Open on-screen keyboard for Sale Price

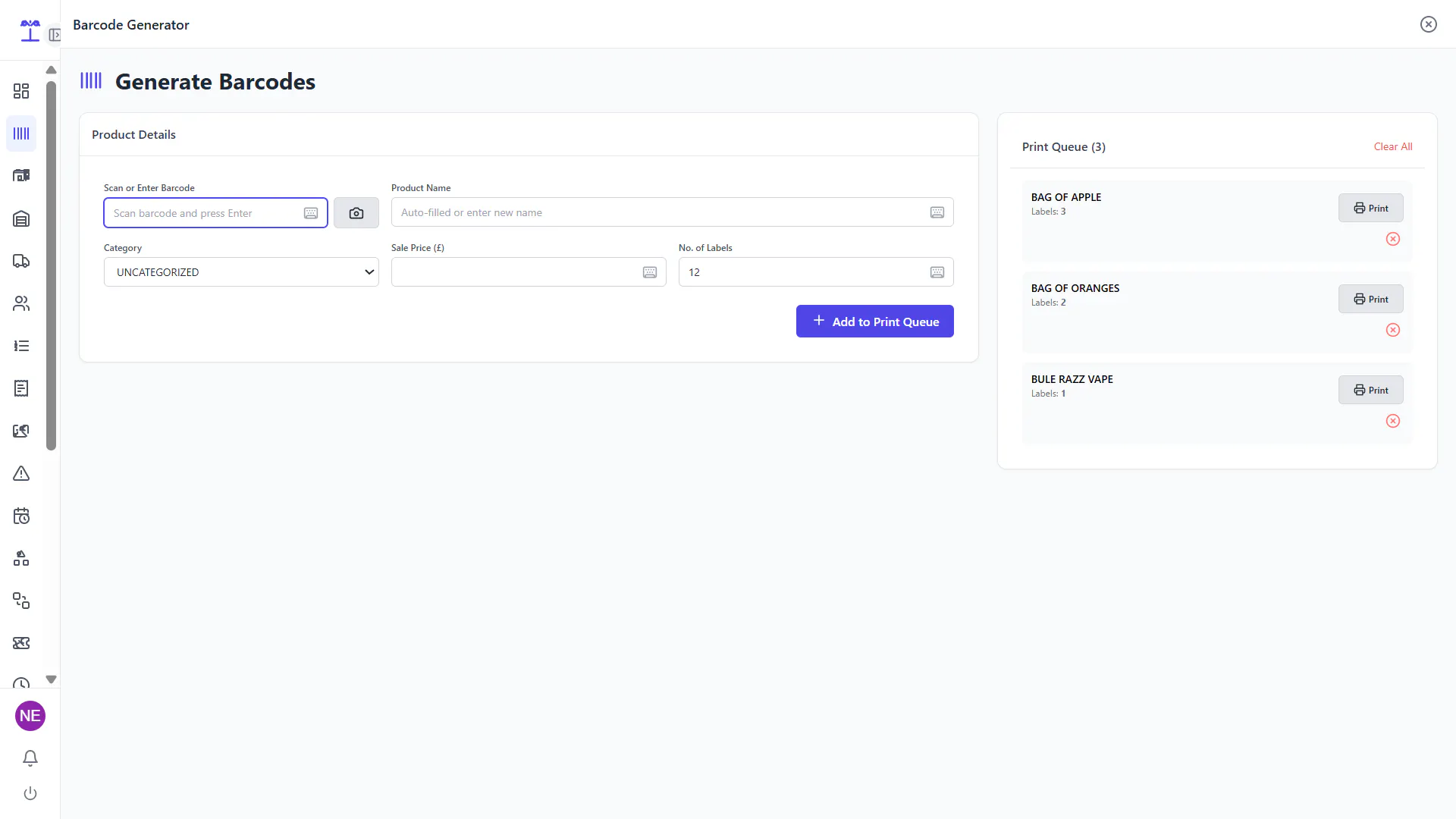point(650,272)
